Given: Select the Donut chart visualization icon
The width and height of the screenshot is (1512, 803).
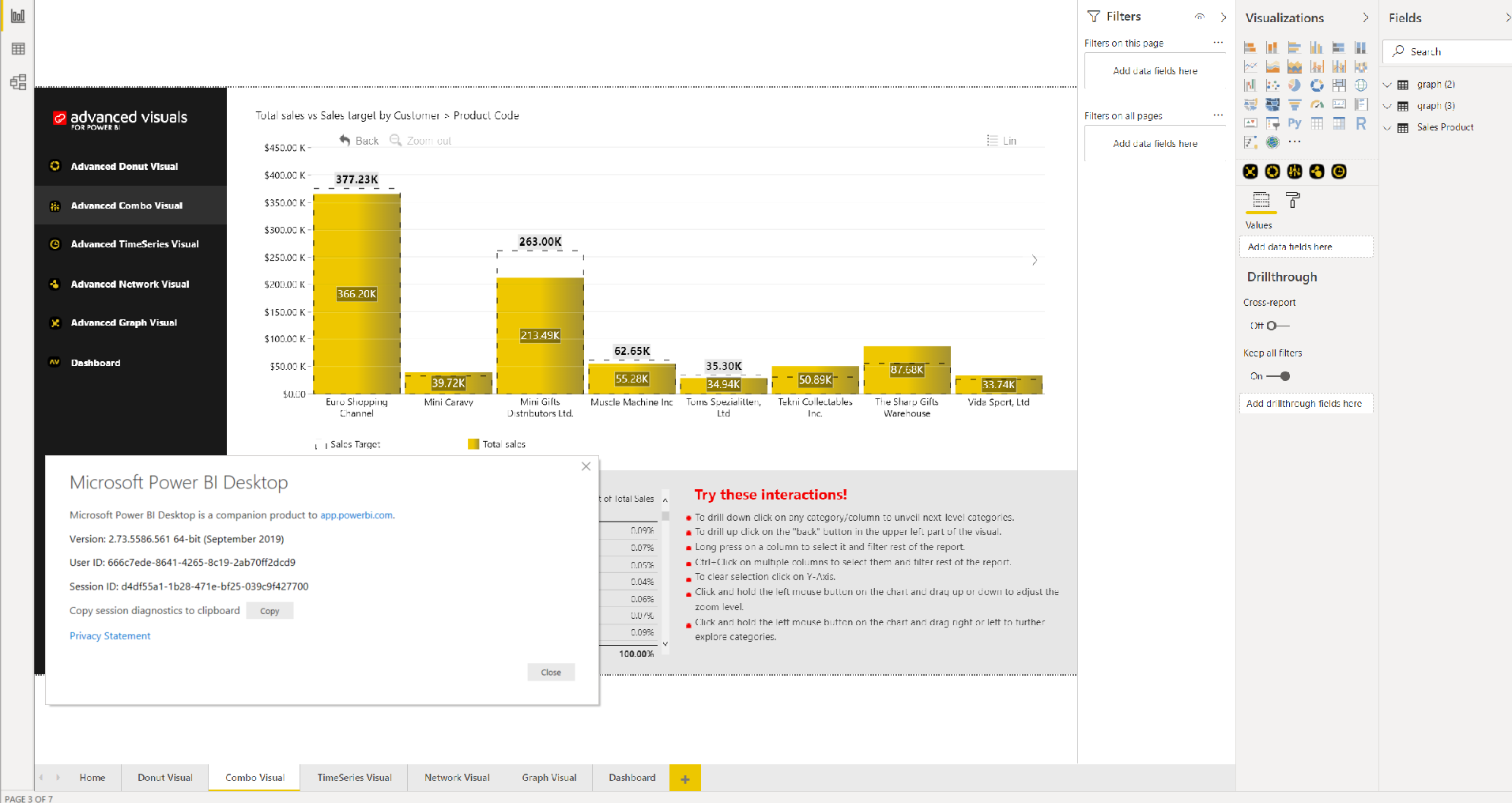Looking at the screenshot, I should [1317, 85].
